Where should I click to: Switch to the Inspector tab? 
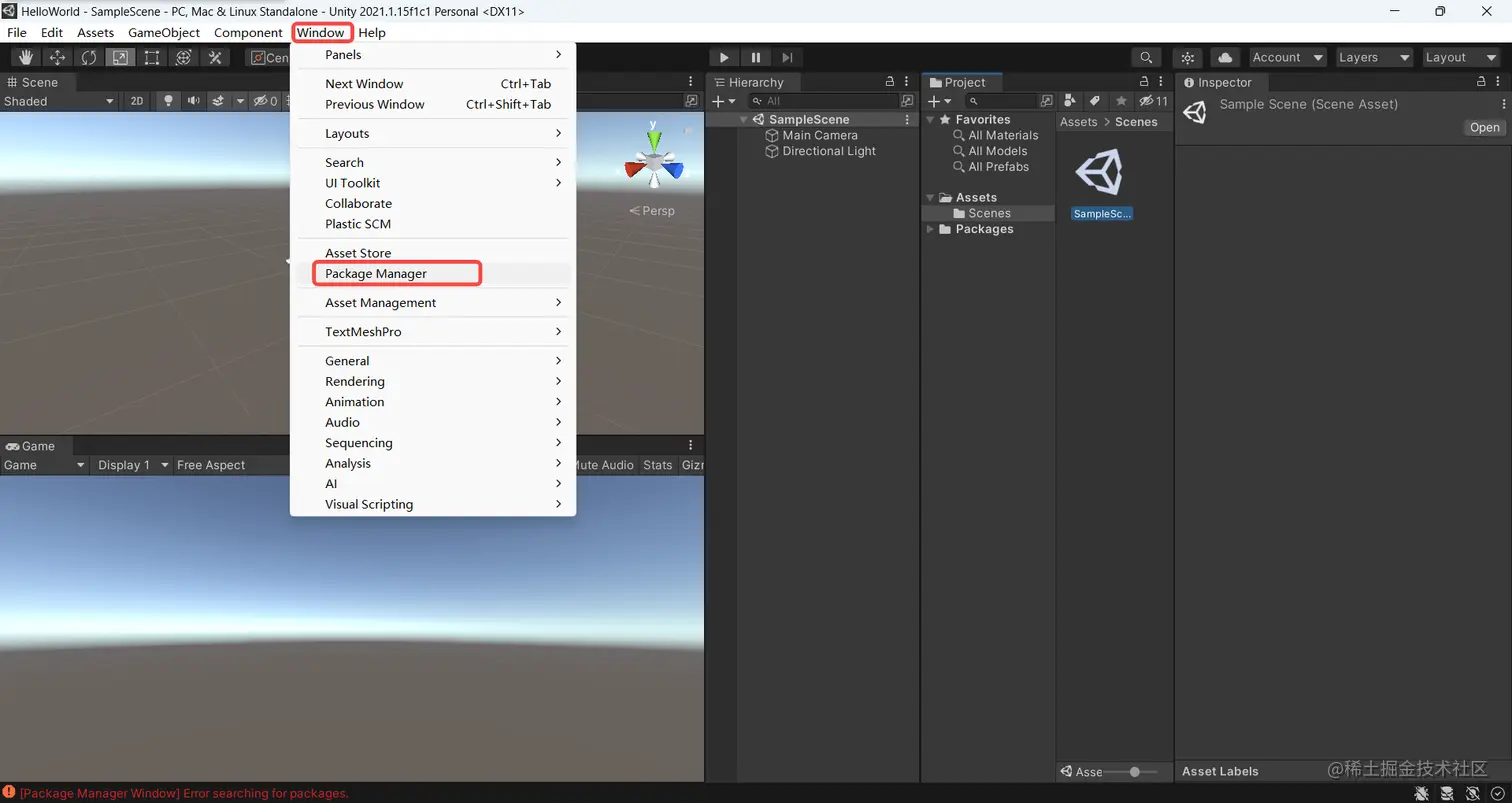coord(1223,82)
